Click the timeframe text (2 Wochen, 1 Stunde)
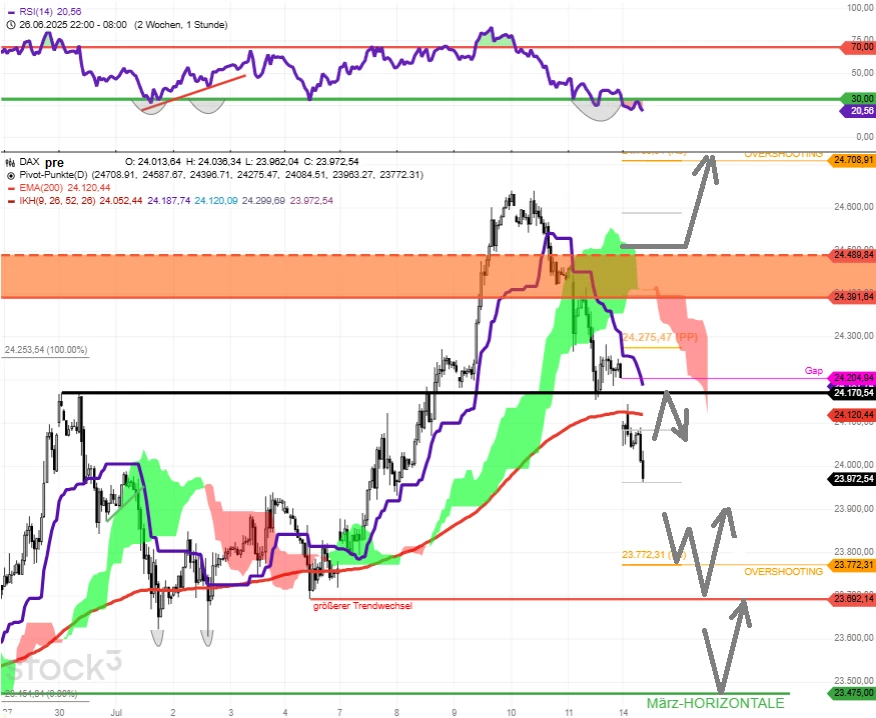Viewport: 876px width, 718px height. click(181, 25)
